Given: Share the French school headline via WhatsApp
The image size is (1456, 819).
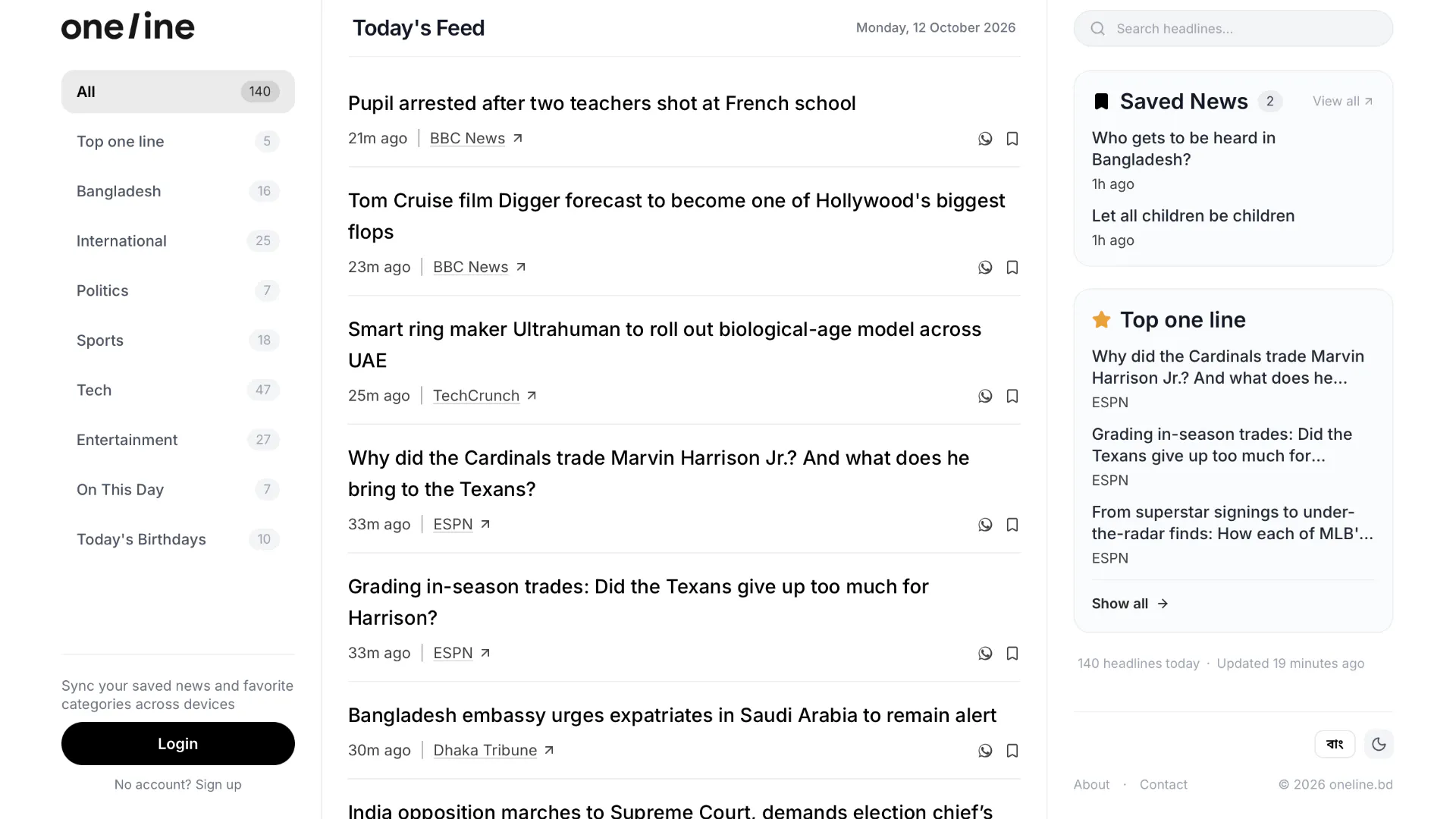Looking at the screenshot, I should tap(985, 139).
